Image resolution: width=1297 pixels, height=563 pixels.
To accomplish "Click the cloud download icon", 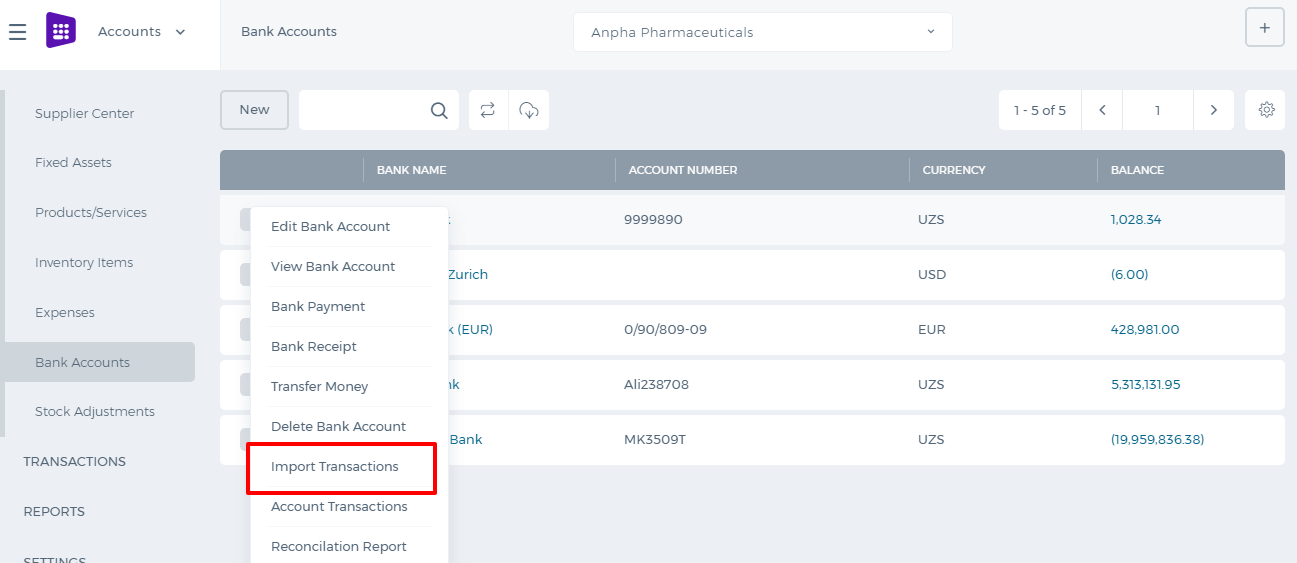I will point(529,110).
